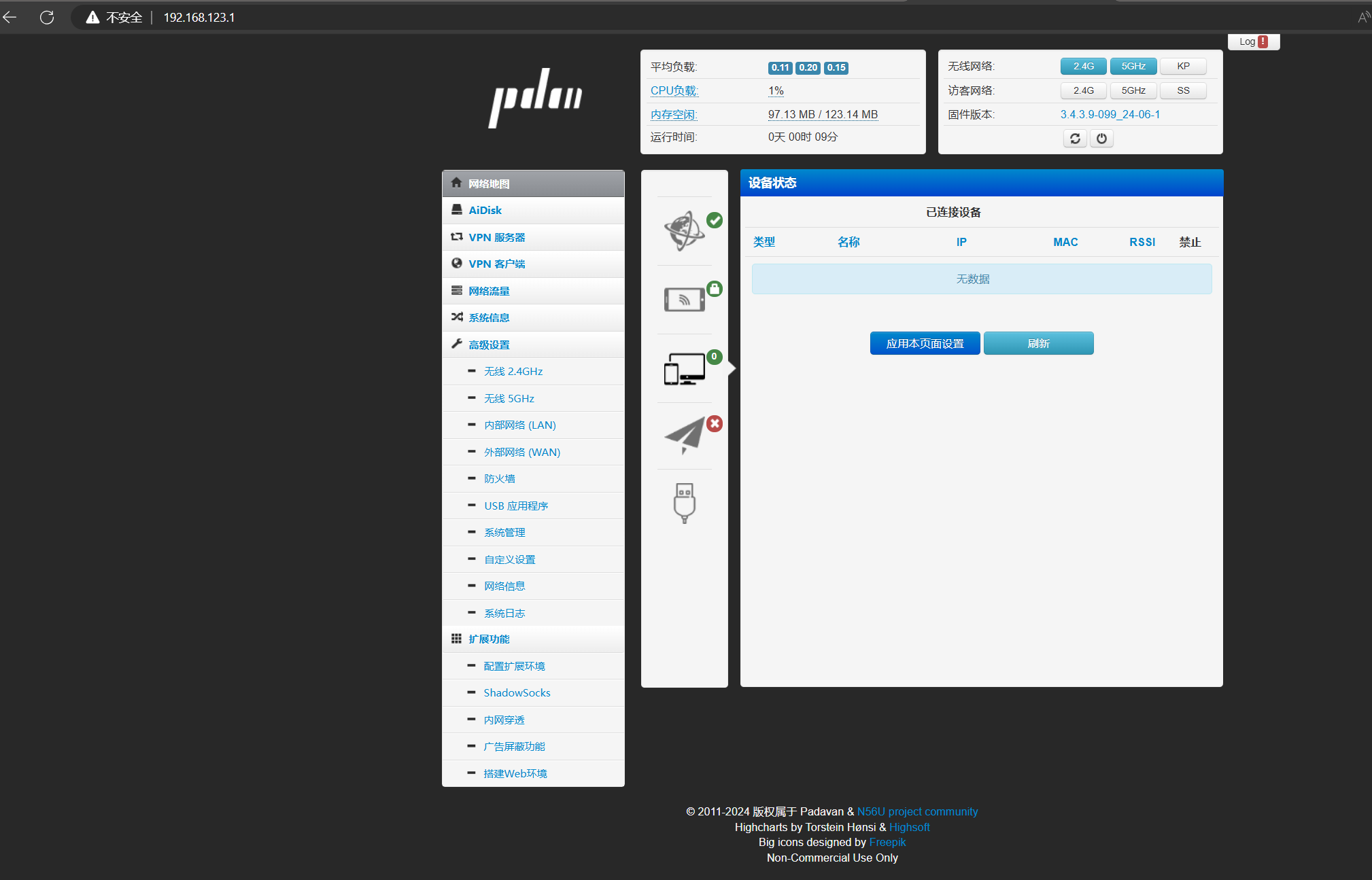Toggle the wireless 5GHz network button
This screenshot has width=1372, height=880.
(x=1133, y=66)
